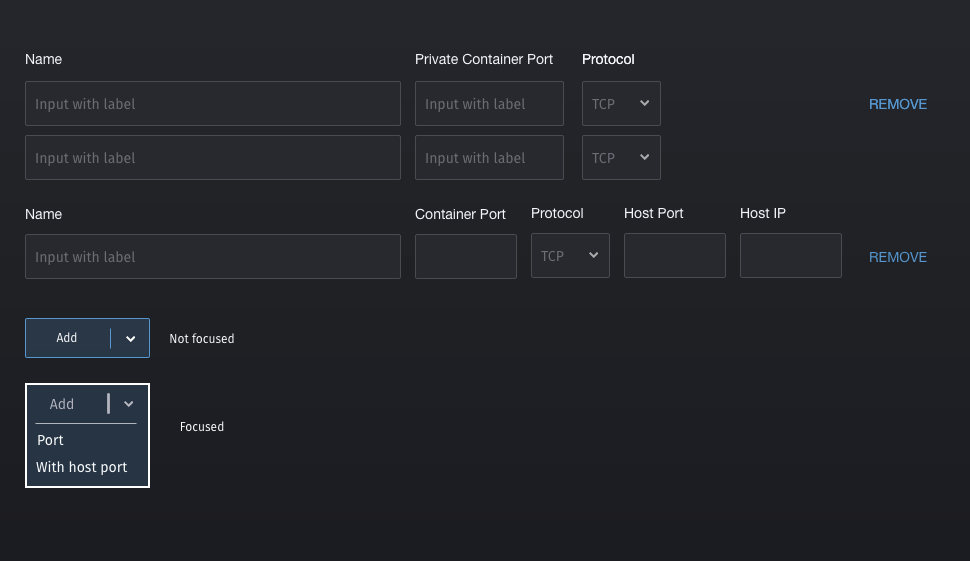This screenshot has width=970, height=561.
Task: Click the first Private Container Port input
Action: click(x=489, y=104)
